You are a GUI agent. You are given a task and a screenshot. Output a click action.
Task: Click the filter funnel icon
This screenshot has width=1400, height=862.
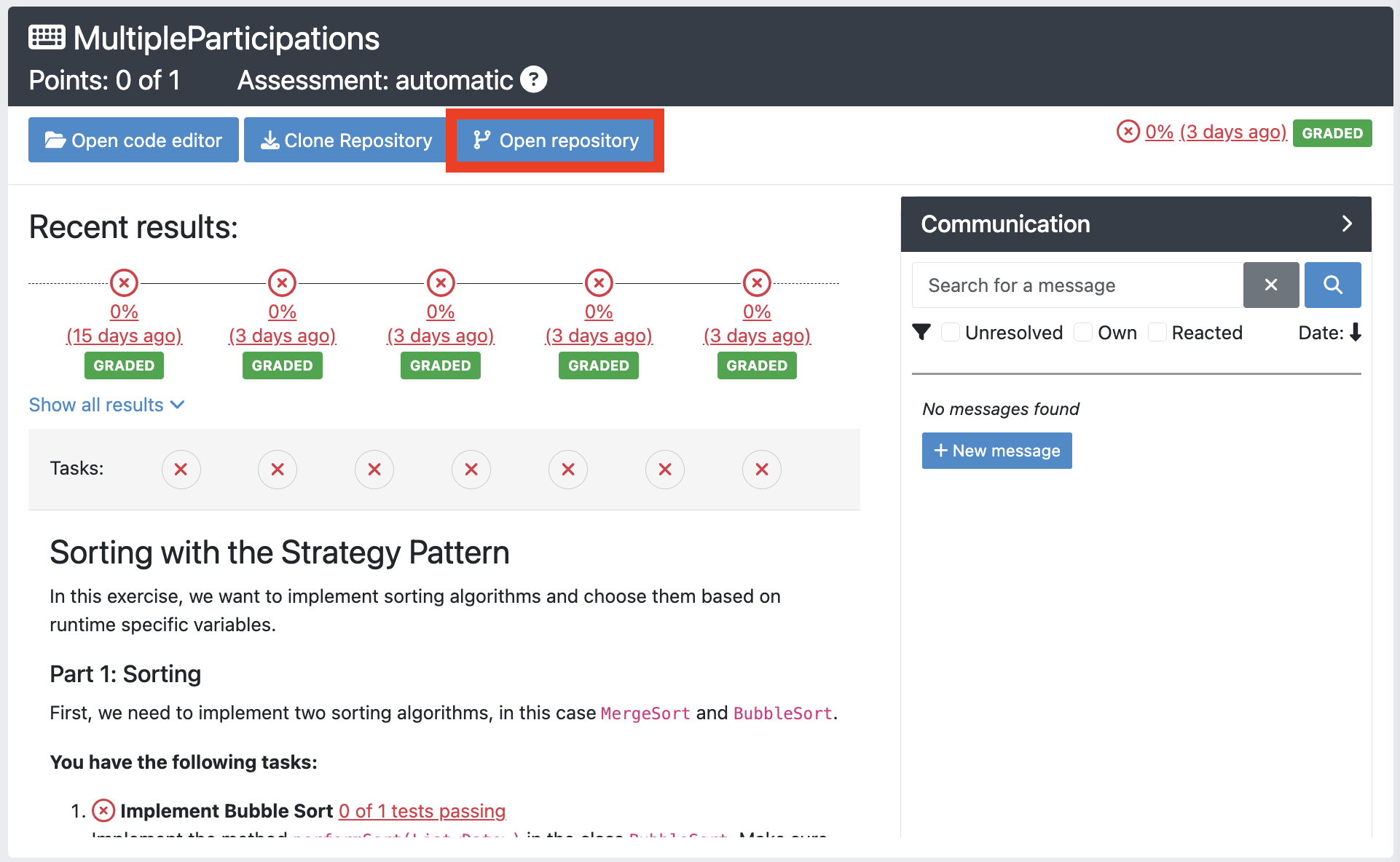pyautogui.click(x=921, y=333)
